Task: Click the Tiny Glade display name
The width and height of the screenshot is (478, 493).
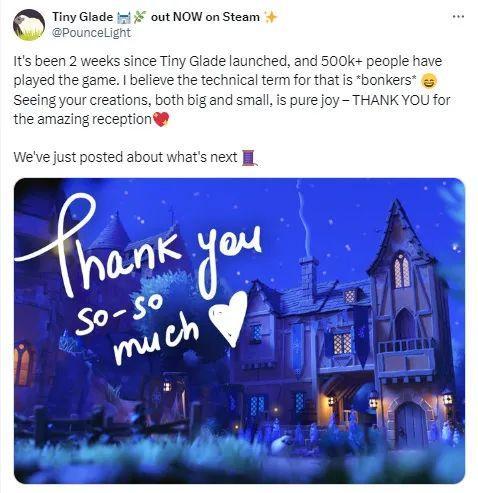Action: 82,17
